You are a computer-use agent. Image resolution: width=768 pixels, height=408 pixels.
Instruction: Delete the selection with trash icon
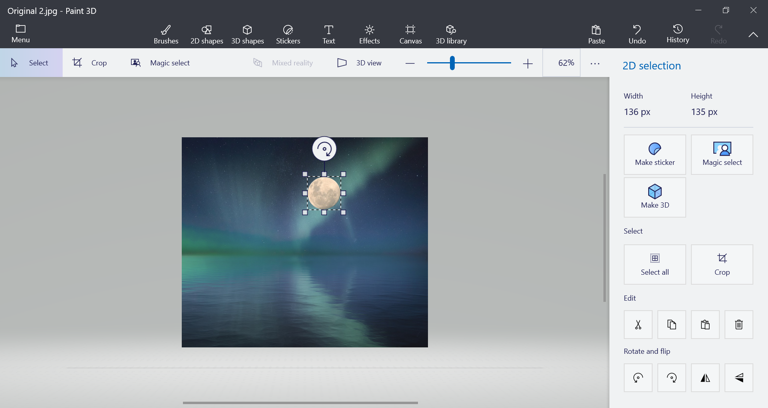coord(739,325)
